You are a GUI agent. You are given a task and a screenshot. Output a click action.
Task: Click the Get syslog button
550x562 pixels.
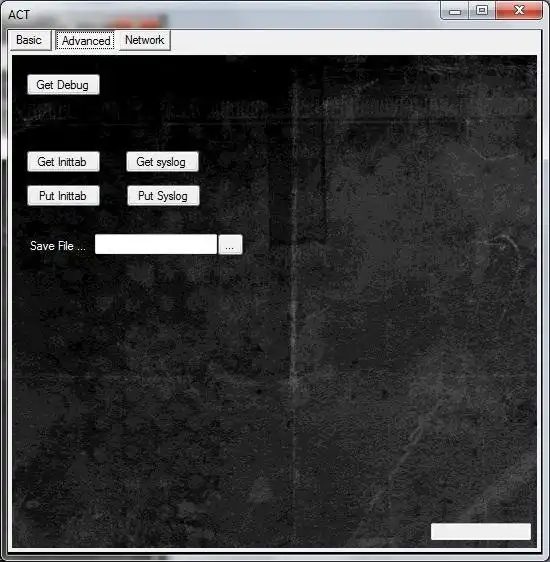162,162
